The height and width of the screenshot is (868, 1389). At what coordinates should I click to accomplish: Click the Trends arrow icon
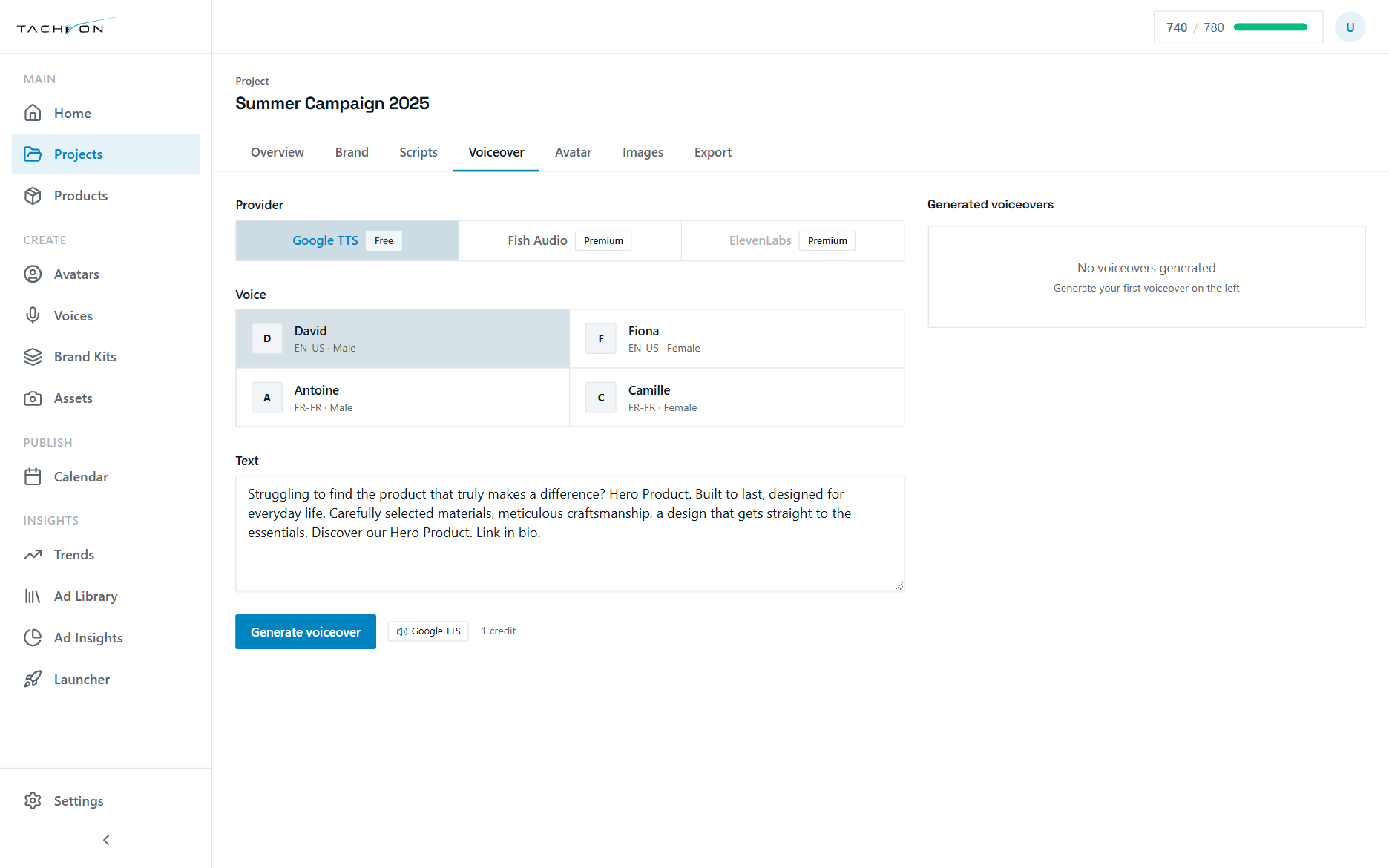point(33,554)
